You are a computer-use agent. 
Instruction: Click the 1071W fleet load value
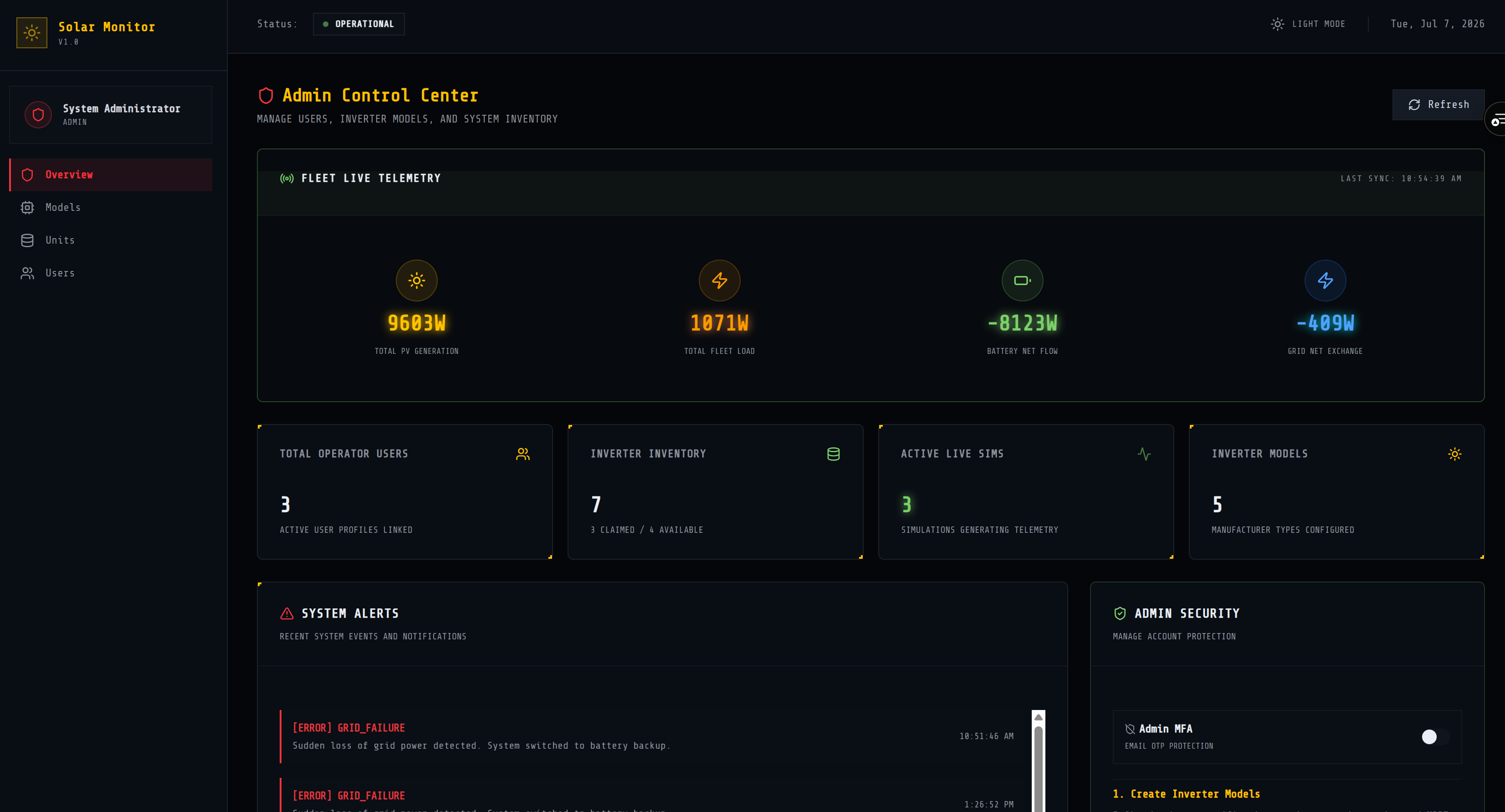tap(720, 323)
